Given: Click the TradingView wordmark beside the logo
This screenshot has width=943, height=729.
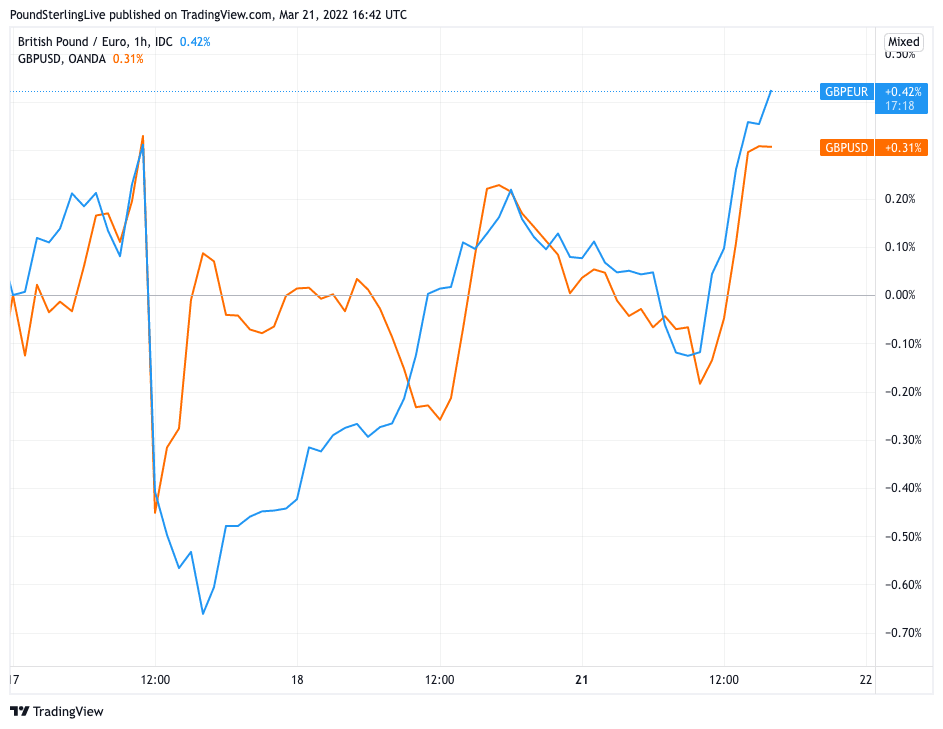Looking at the screenshot, I should click(x=68, y=712).
